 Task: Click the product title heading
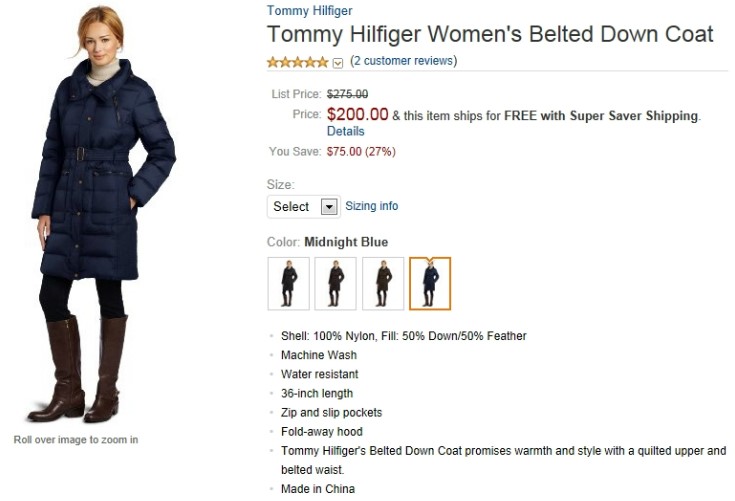pos(490,34)
